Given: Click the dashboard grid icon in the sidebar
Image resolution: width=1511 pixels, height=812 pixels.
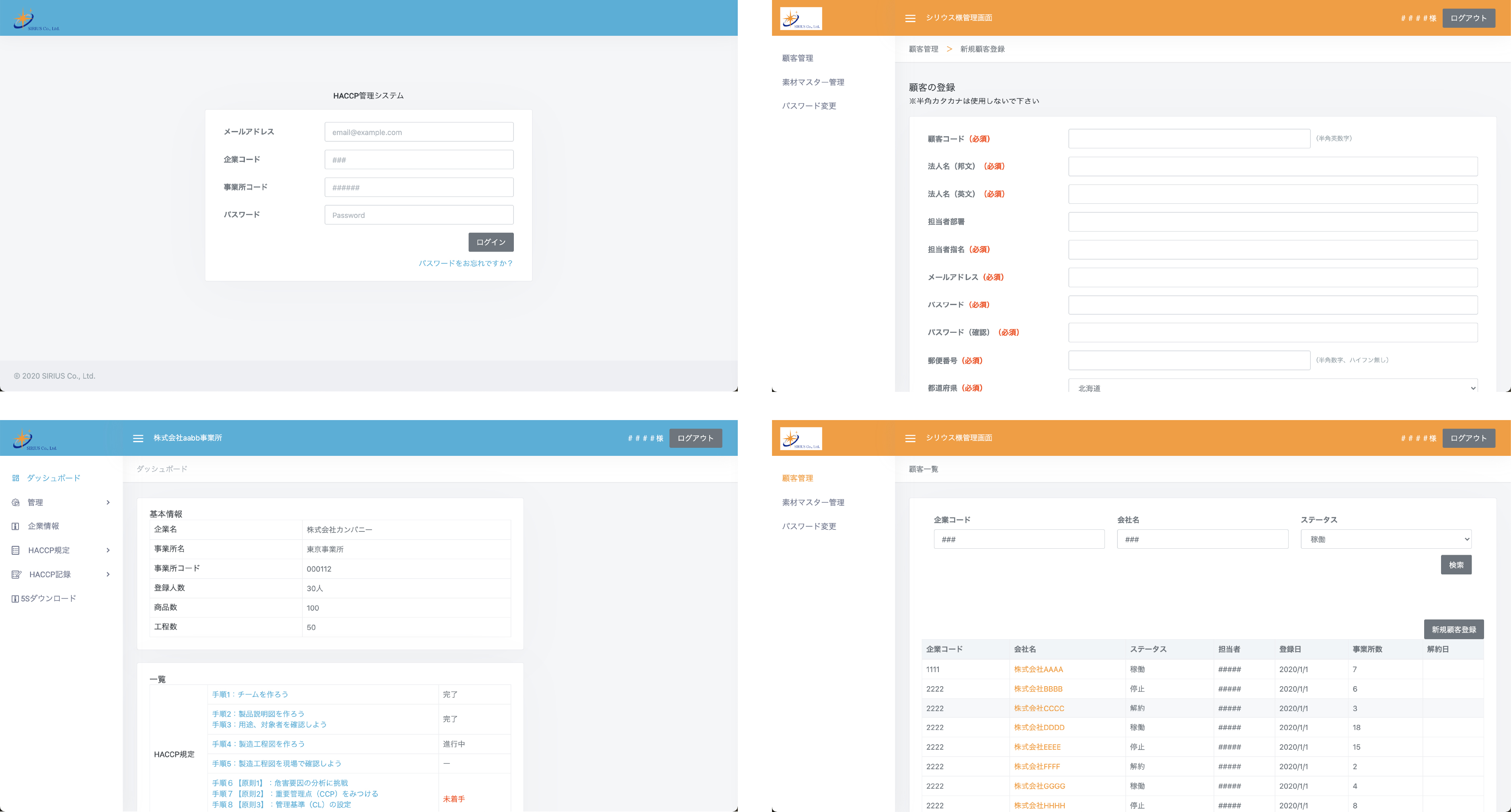Looking at the screenshot, I should (16, 478).
